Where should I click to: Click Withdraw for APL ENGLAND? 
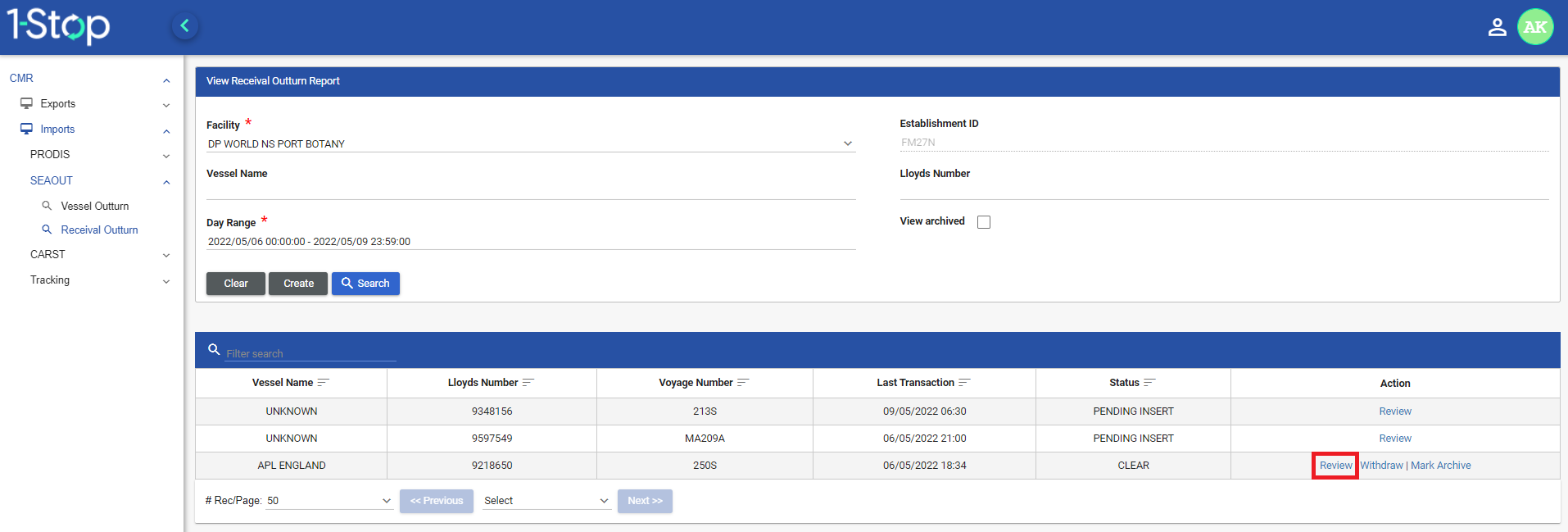pyautogui.click(x=1381, y=466)
